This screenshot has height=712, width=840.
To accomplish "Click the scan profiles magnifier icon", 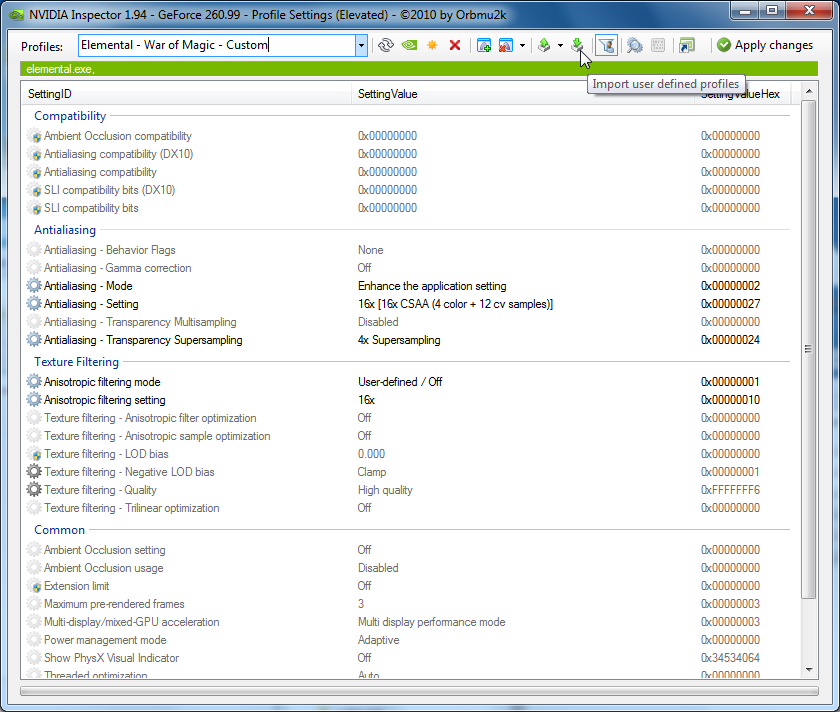I will tap(634, 45).
